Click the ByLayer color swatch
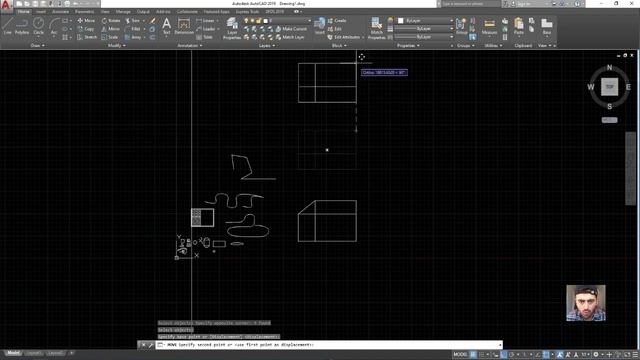The image size is (640, 360). tap(401, 20)
